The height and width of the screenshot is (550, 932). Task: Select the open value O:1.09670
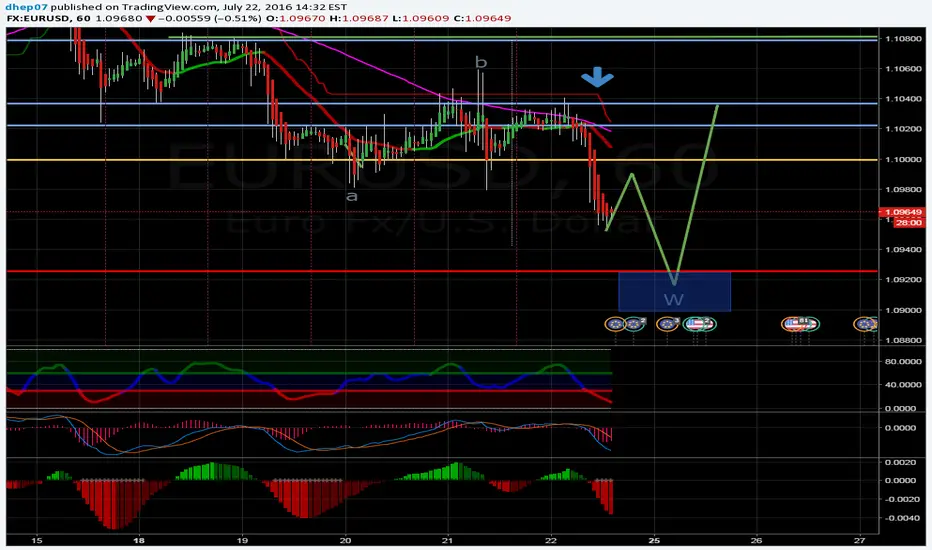tap(295, 18)
